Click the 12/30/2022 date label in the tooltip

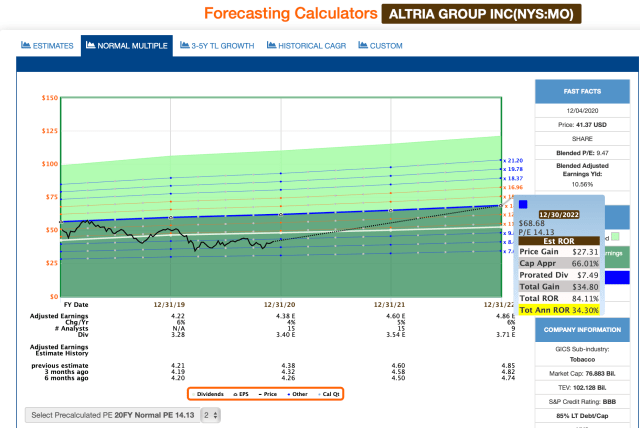click(x=559, y=215)
